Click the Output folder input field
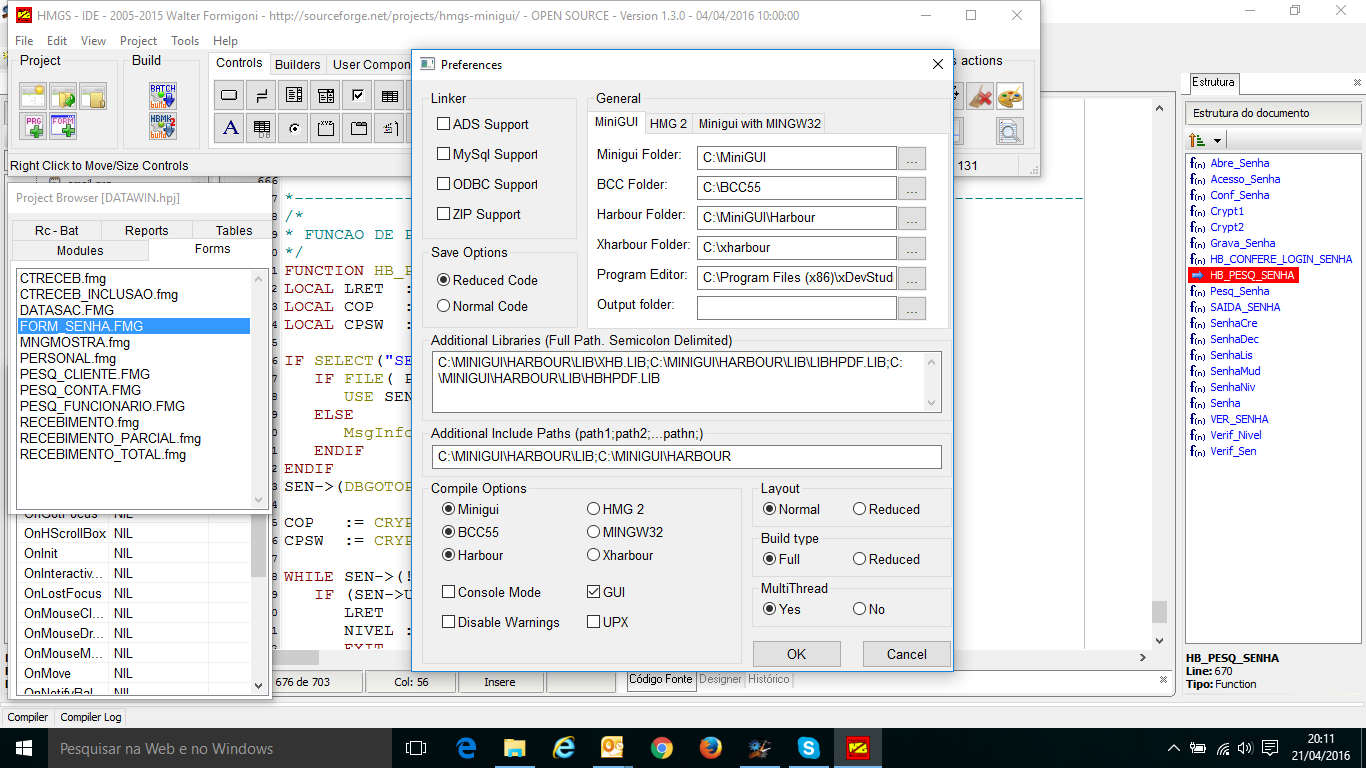 (x=796, y=308)
